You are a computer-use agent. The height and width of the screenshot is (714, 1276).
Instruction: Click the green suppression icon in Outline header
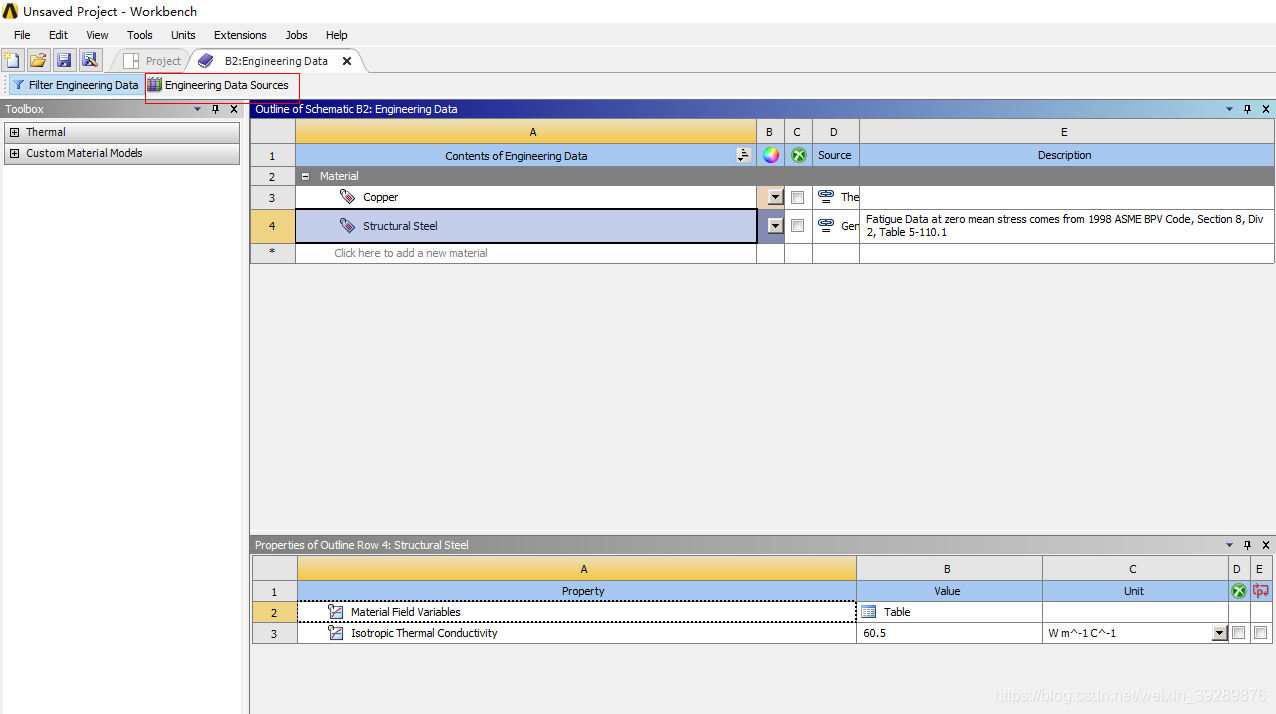(798, 155)
